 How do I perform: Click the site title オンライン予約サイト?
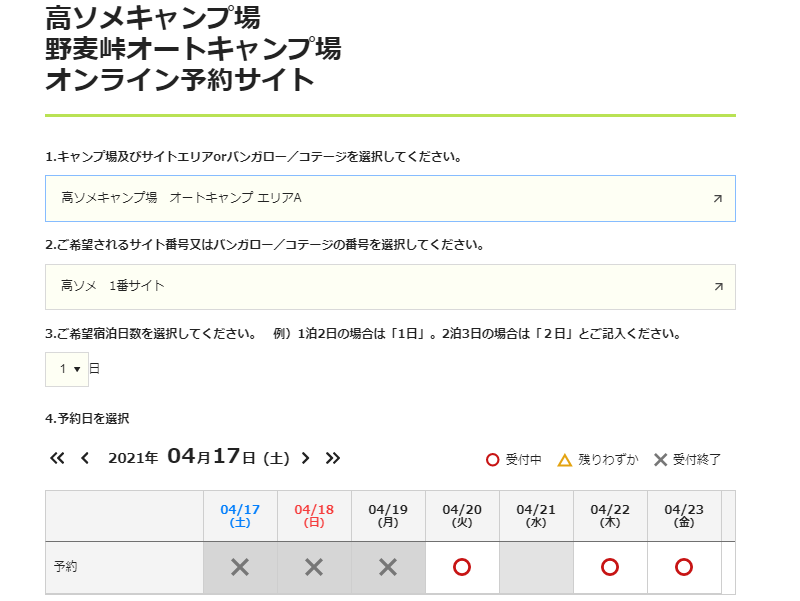pos(180,80)
